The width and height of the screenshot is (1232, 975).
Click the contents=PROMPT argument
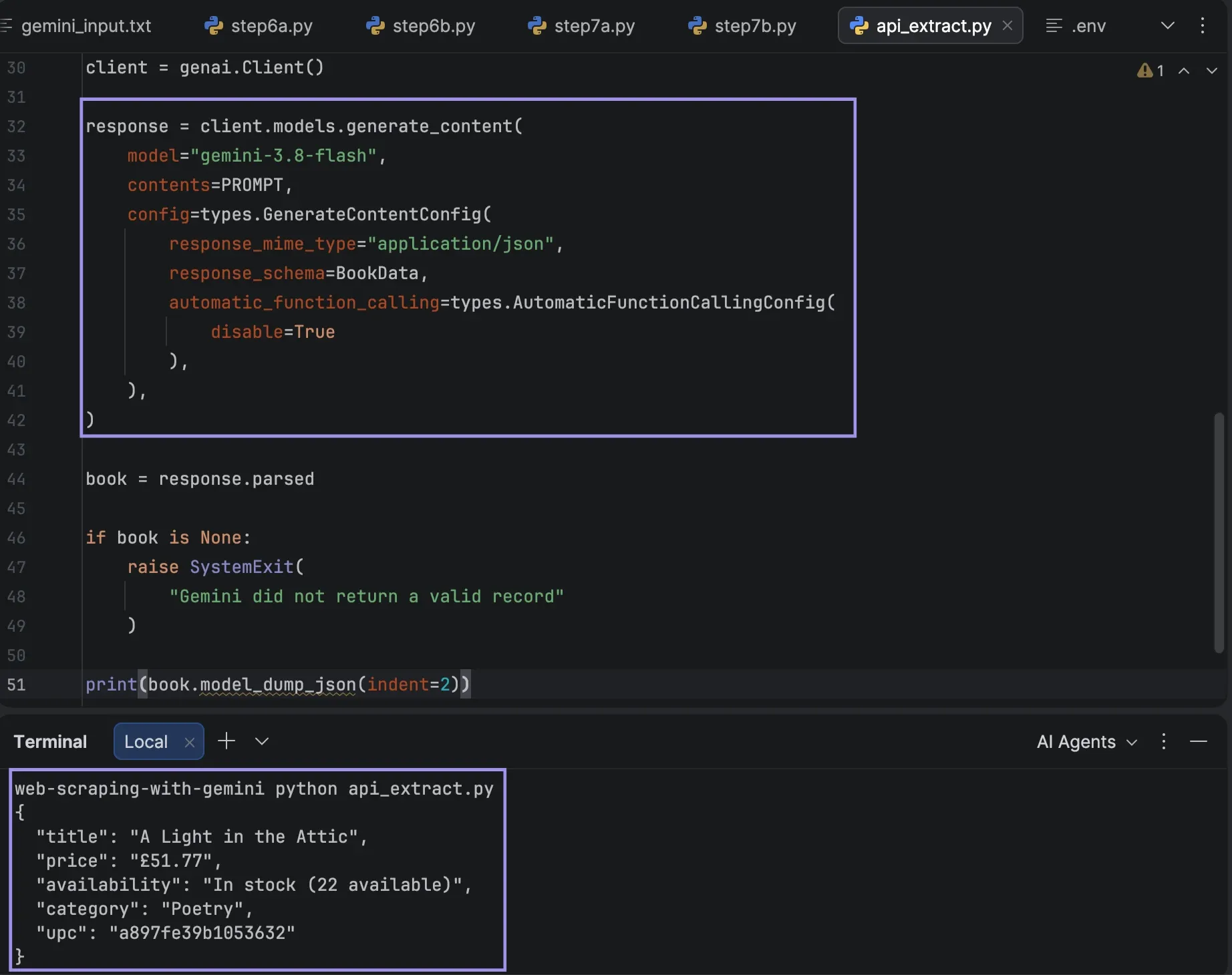click(x=210, y=185)
